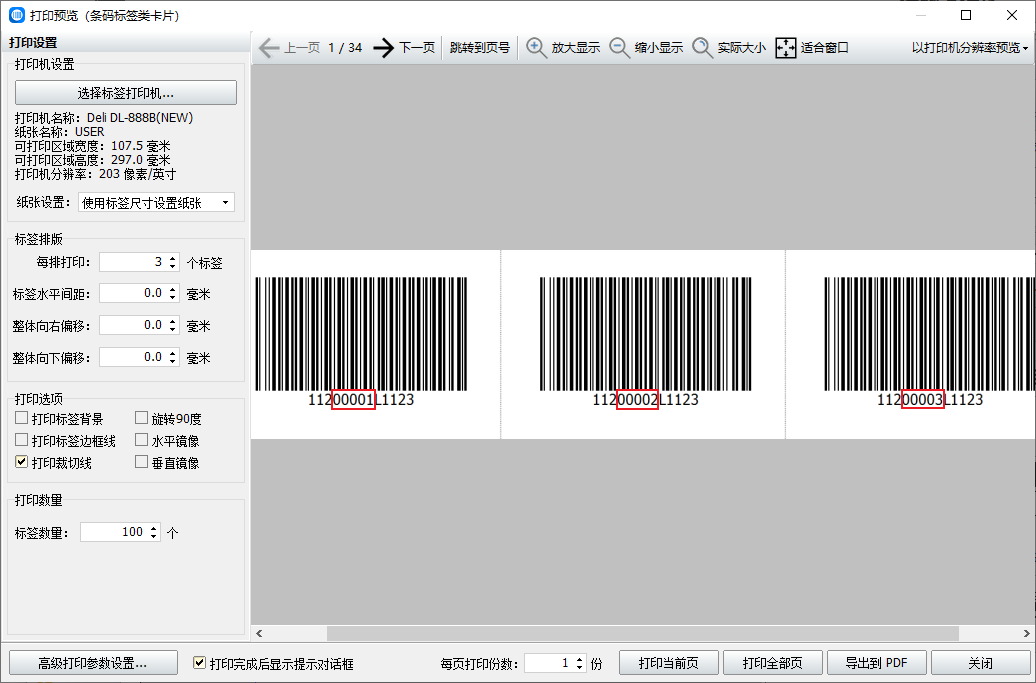Click the 整体向下偏移 input field
This screenshot has height=683, width=1036.
[133, 357]
